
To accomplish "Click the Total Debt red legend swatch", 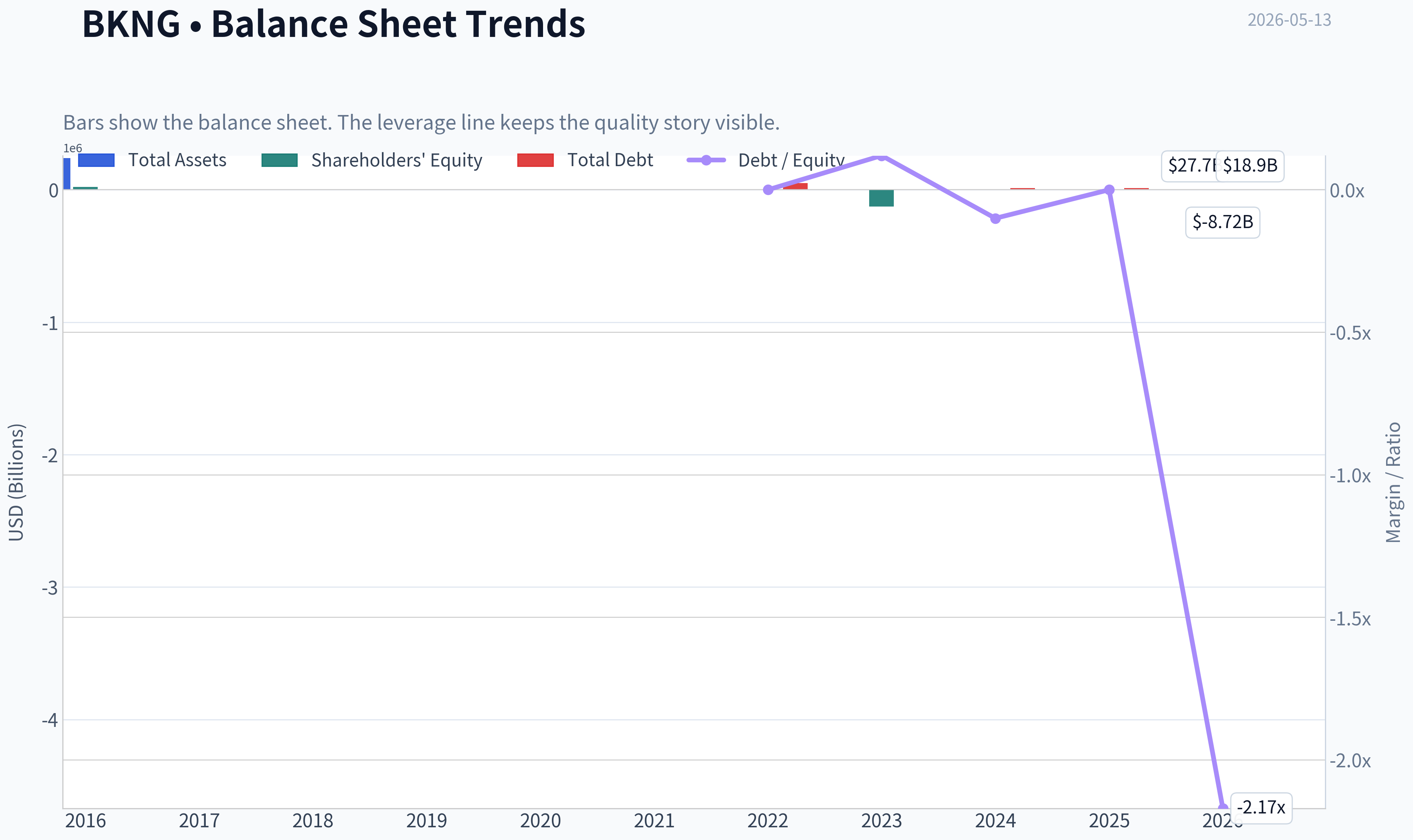I will click(535, 160).
